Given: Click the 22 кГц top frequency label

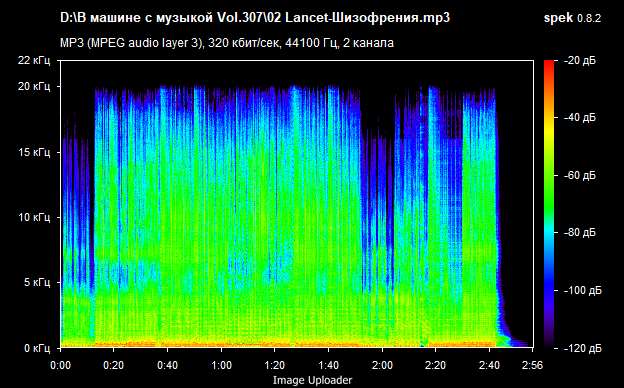Looking at the screenshot, I should [x=34, y=60].
